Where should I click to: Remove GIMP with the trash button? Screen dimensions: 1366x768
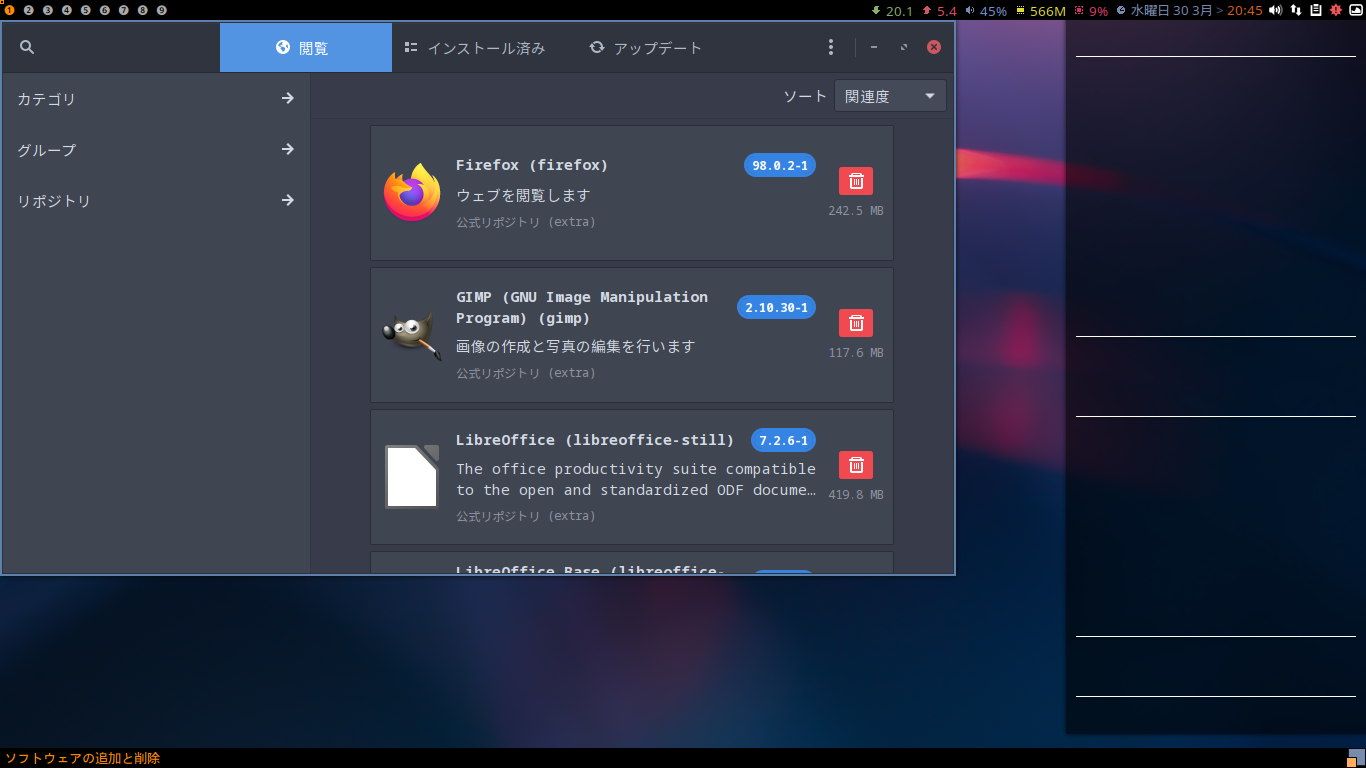pyautogui.click(x=856, y=323)
